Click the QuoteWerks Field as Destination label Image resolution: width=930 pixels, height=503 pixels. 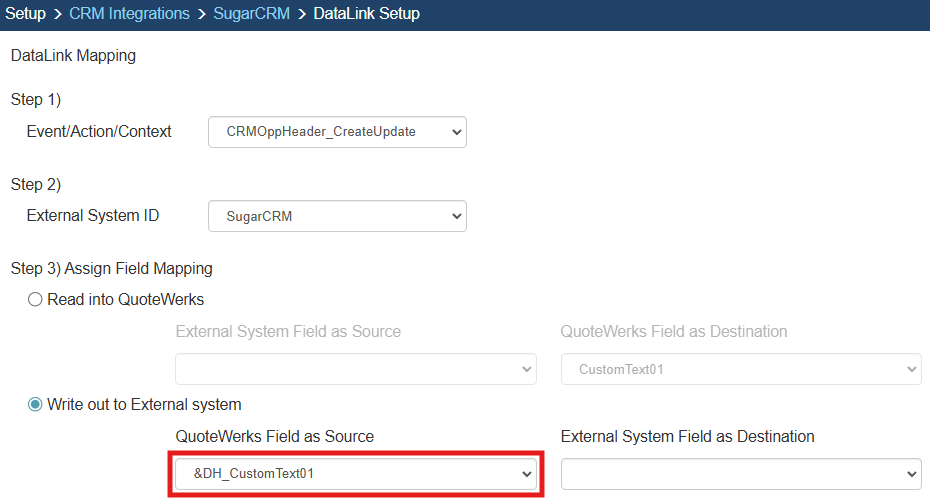point(673,332)
